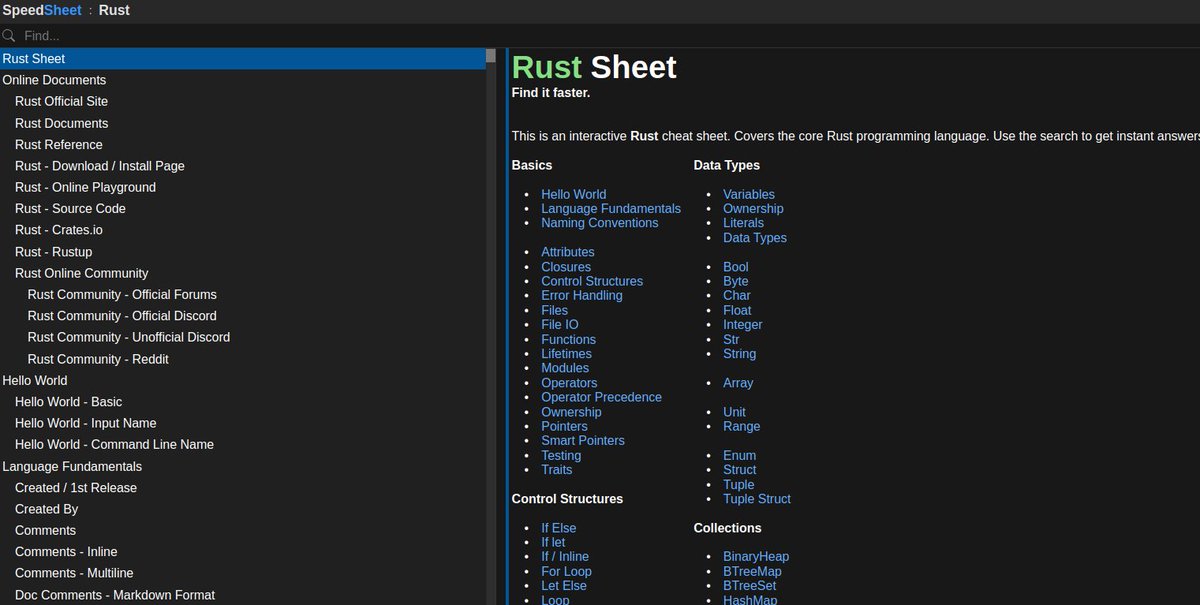Viewport: 1200px width, 605px height.
Task: Open the Let Else link
Action: click(565, 586)
